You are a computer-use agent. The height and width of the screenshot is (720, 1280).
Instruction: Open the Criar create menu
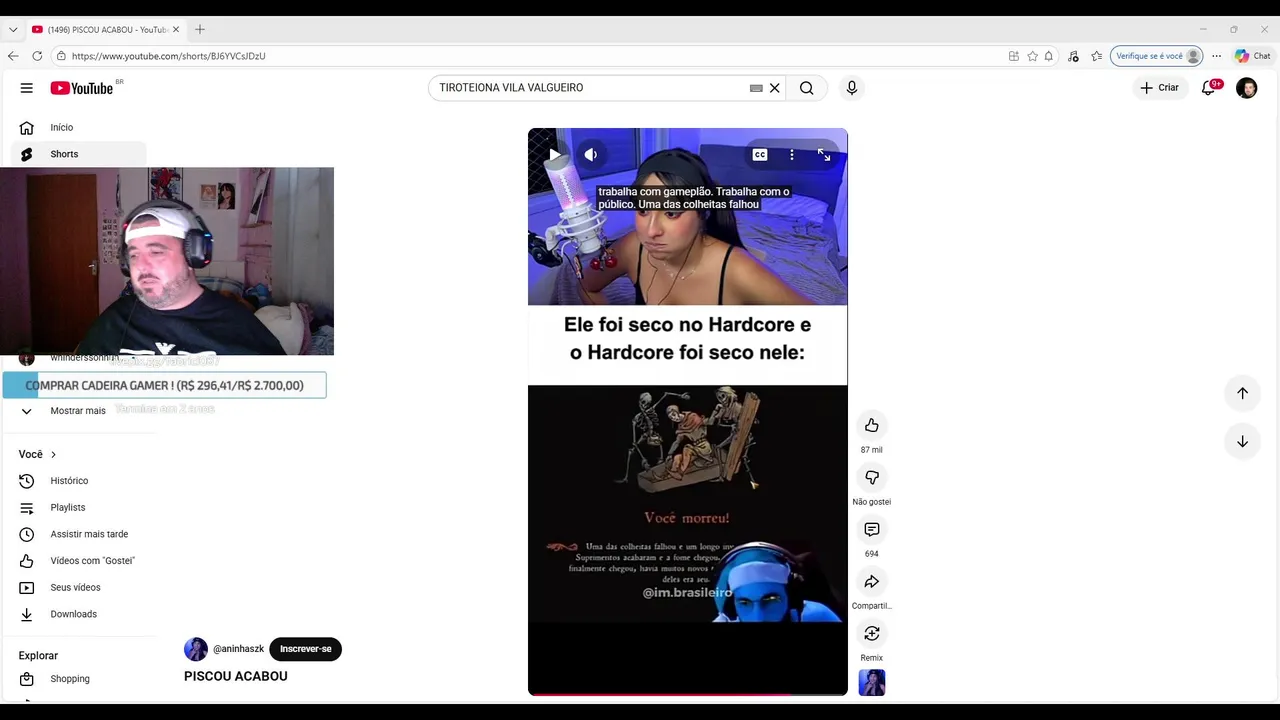coord(1160,88)
